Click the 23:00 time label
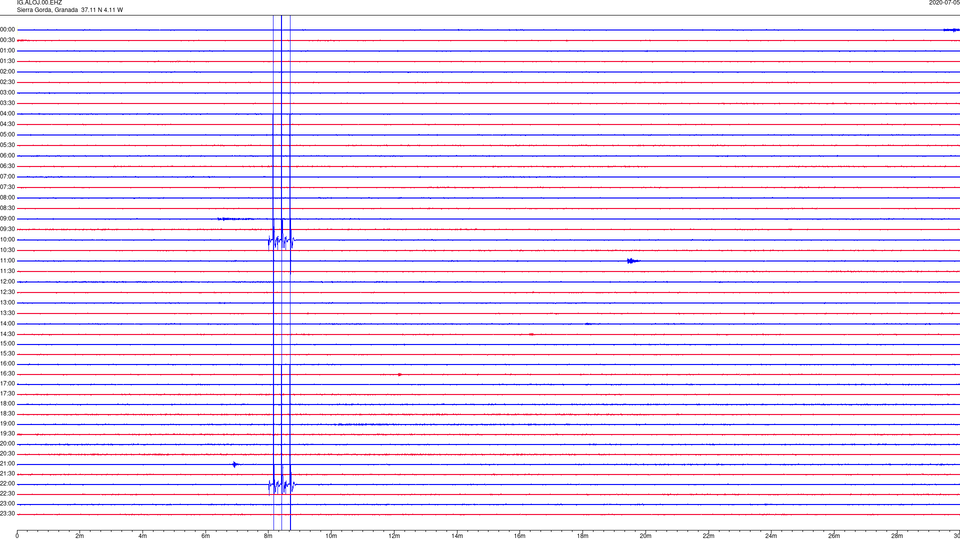Image resolution: width=960 pixels, height=540 pixels. 7,504
